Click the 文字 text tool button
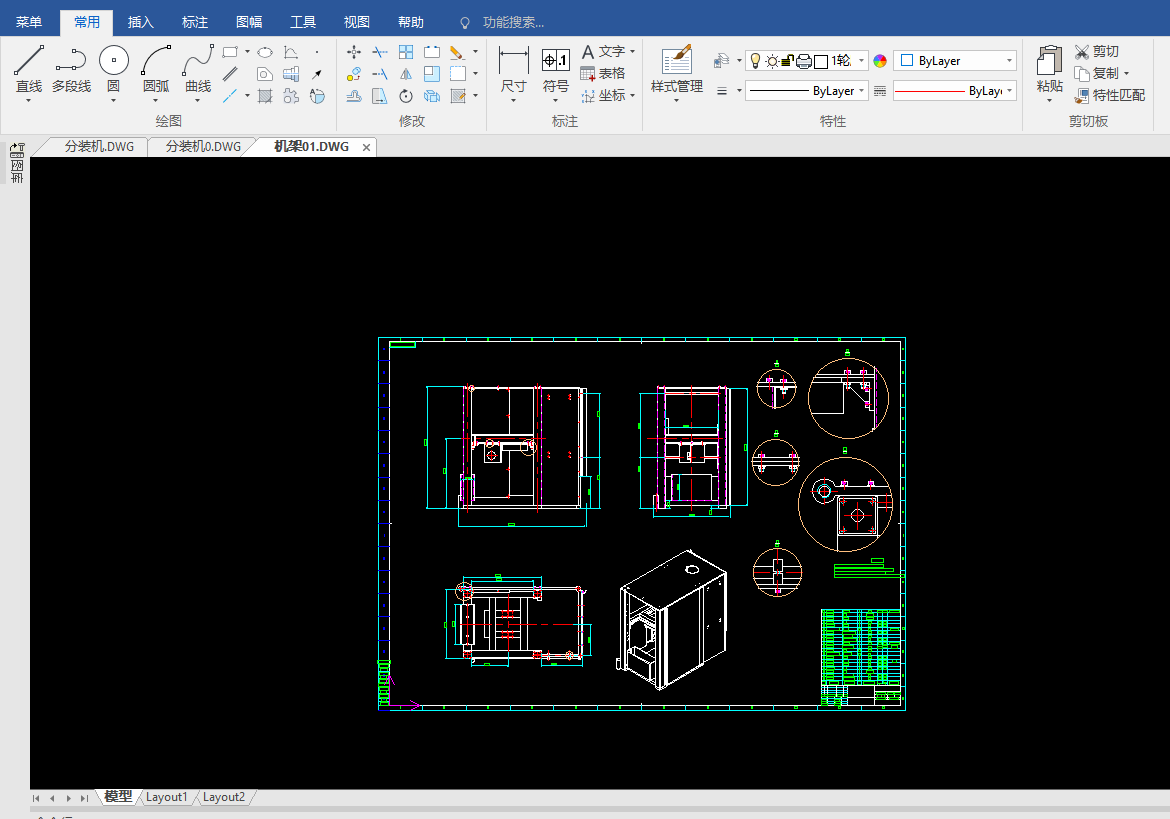The width and height of the screenshot is (1170, 819). [x=604, y=51]
